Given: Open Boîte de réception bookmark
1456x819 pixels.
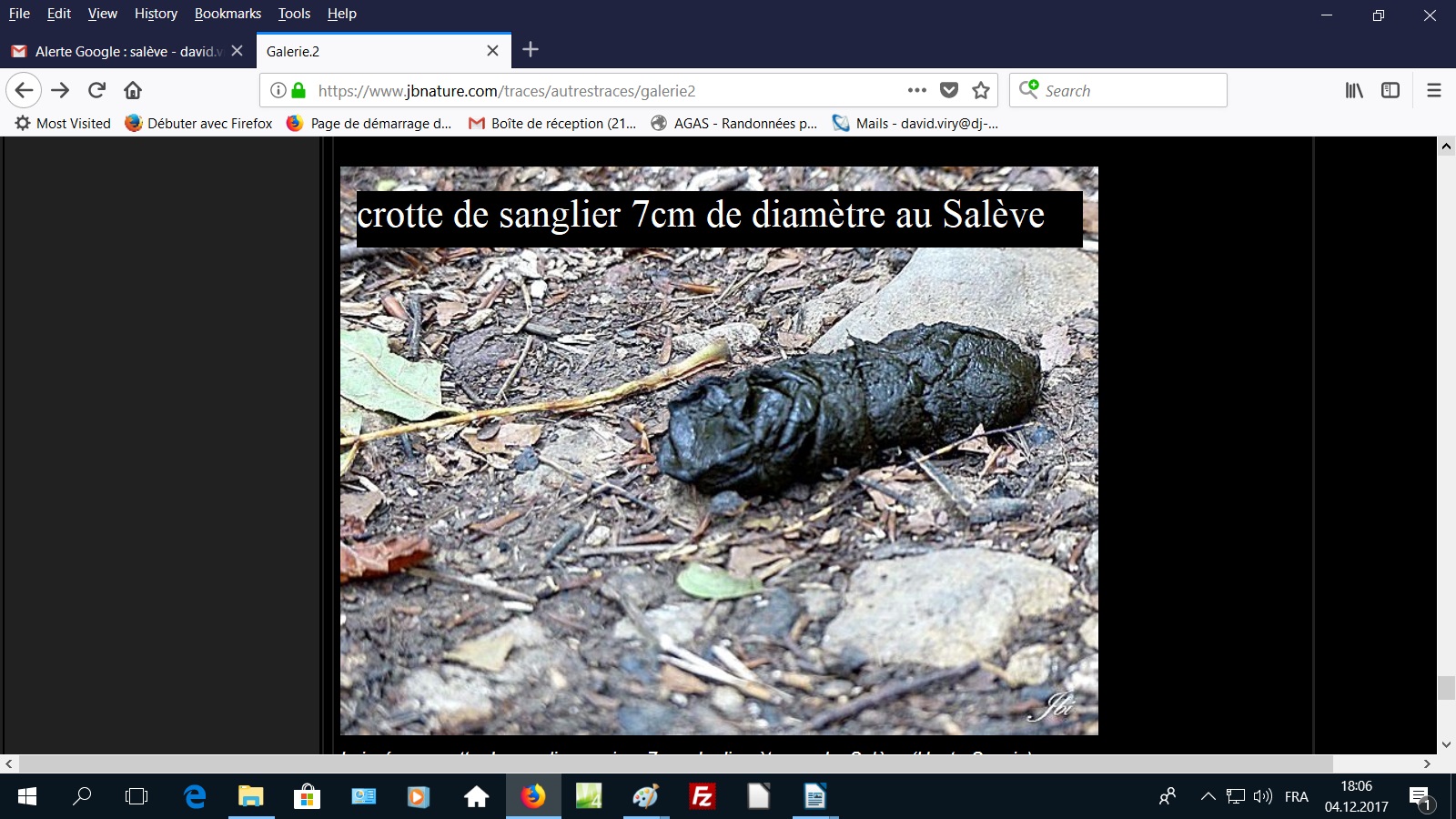Looking at the screenshot, I should click(x=553, y=124).
